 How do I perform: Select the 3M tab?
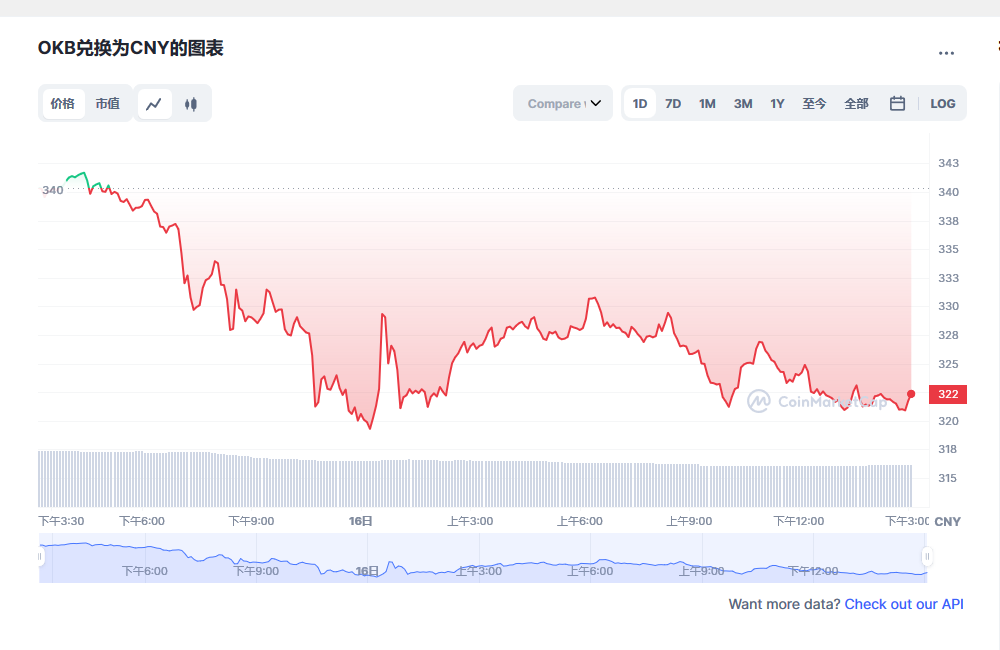743,103
